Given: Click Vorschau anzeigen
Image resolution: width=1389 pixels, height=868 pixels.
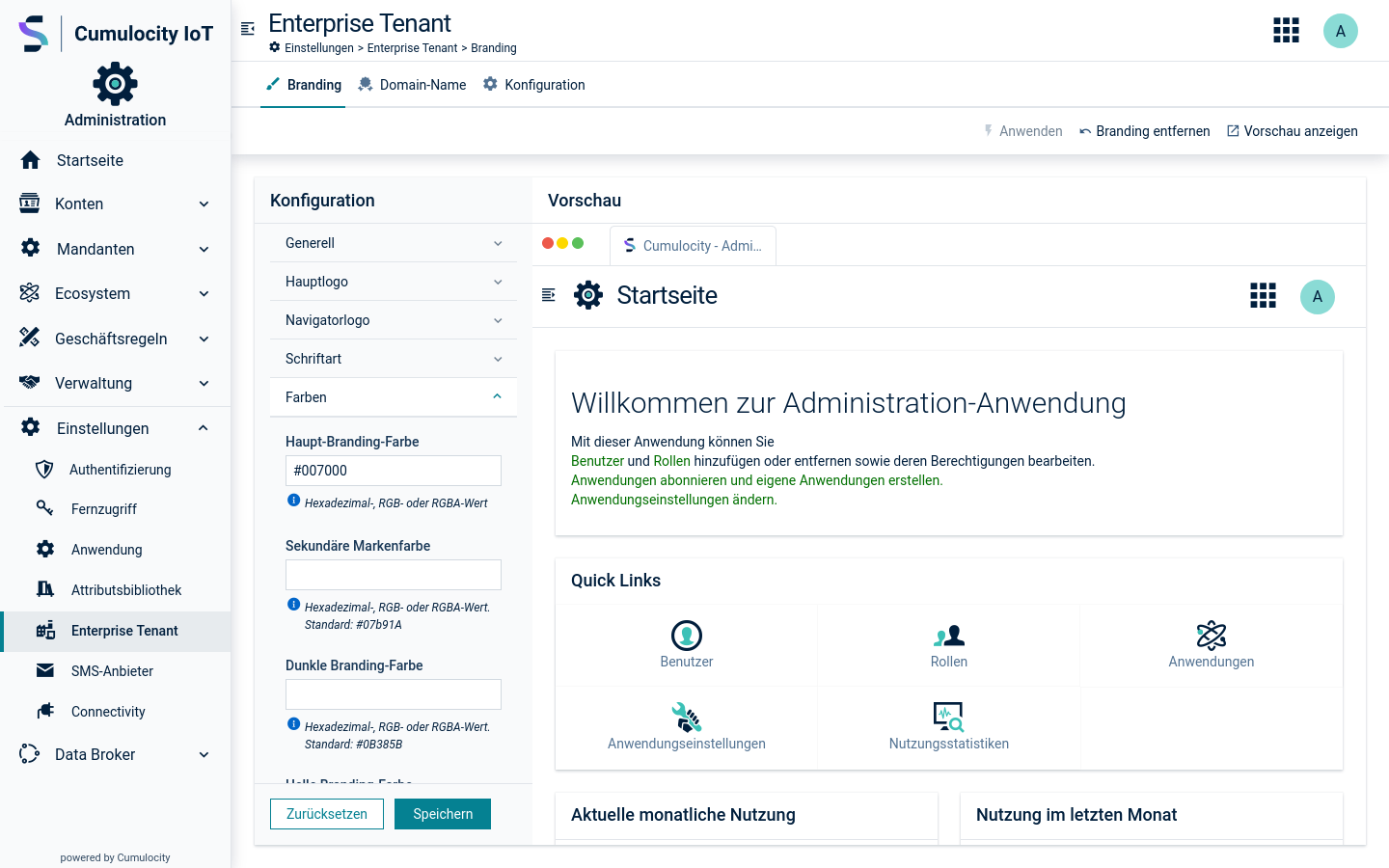Looking at the screenshot, I should click(x=1292, y=131).
